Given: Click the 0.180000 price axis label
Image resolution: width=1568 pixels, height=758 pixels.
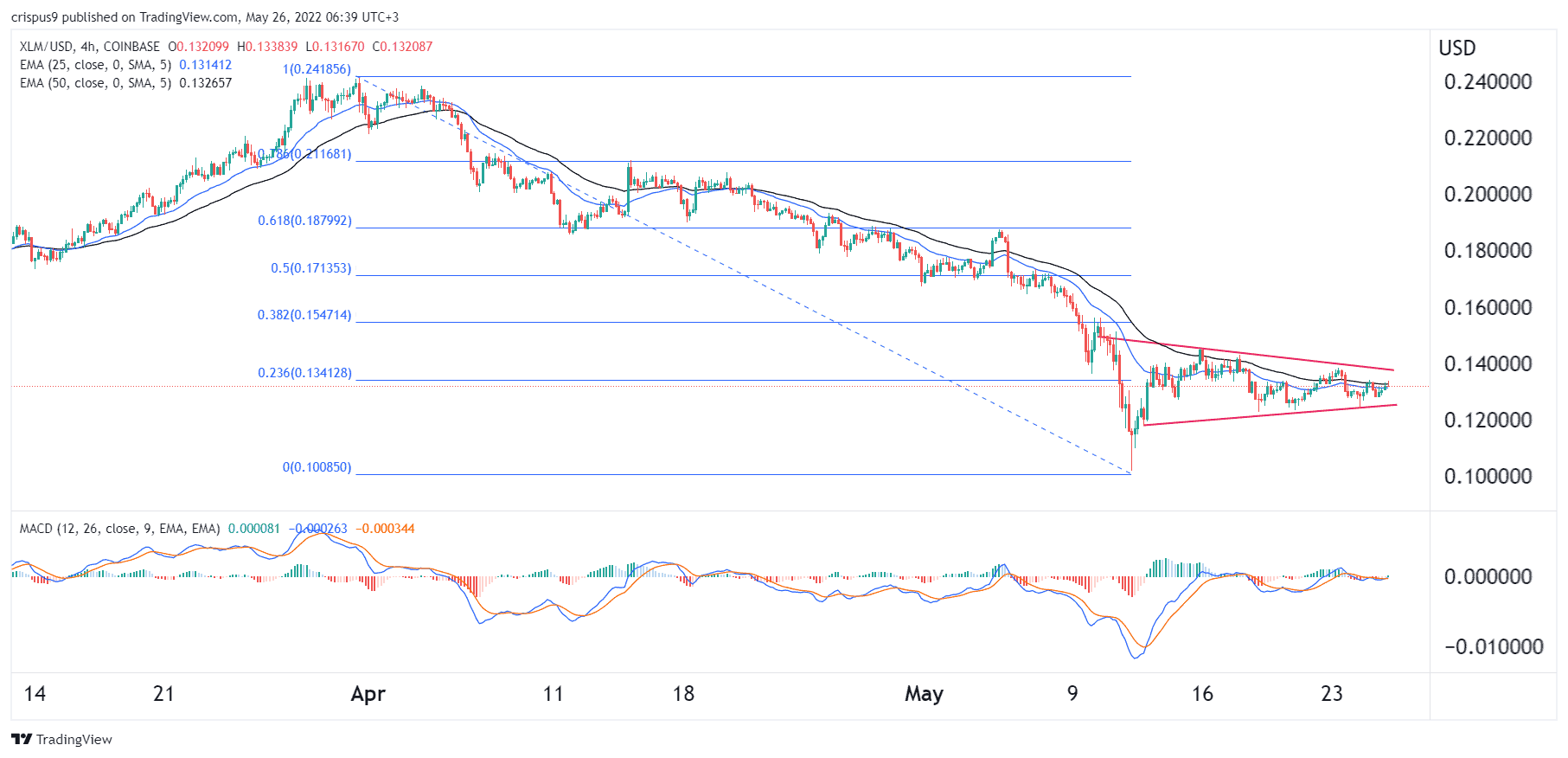Looking at the screenshot, I should 1488,251.
